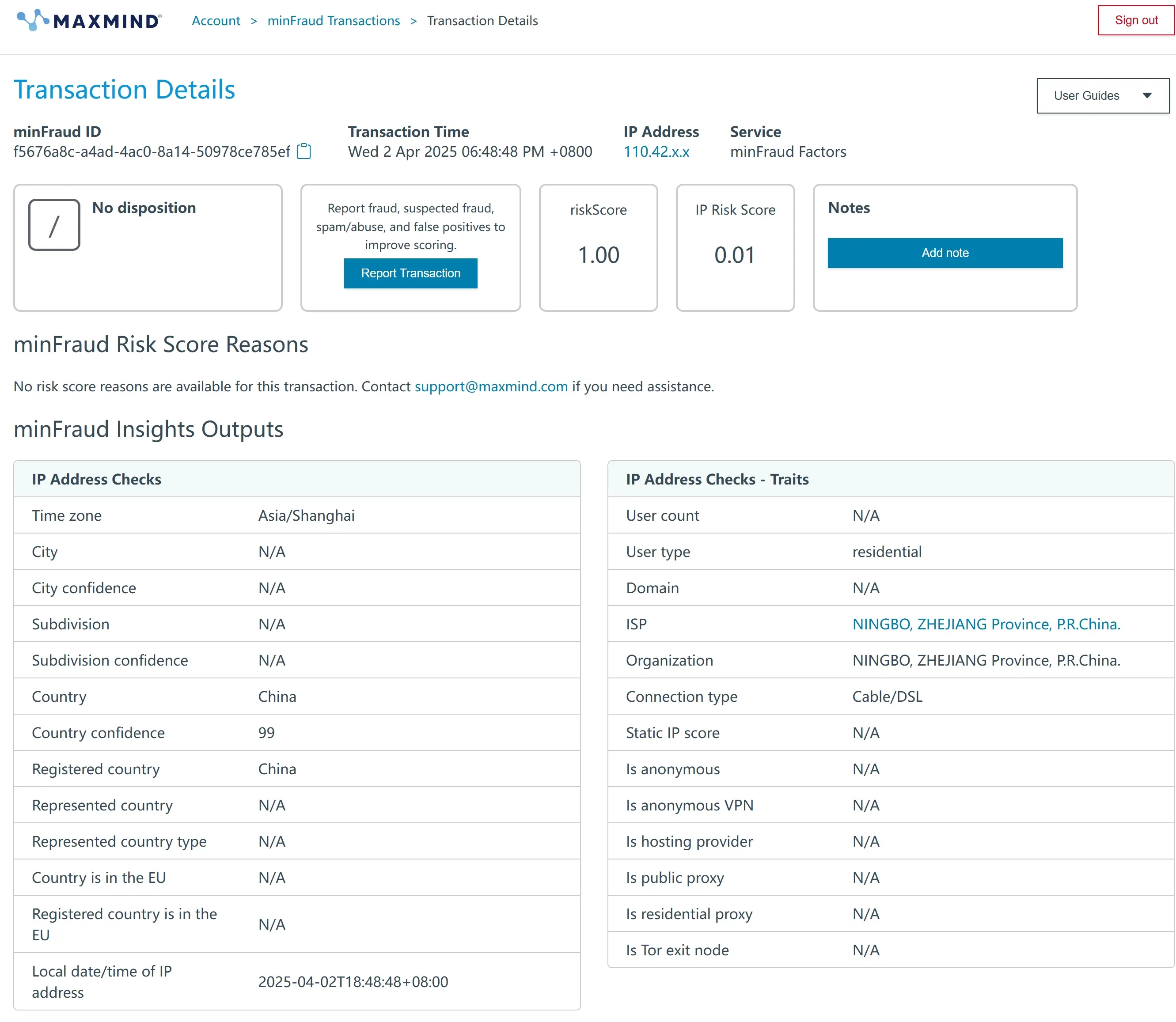Click the No disposition label
The height and width of the screenshot is (1022, 1176).
144,208
